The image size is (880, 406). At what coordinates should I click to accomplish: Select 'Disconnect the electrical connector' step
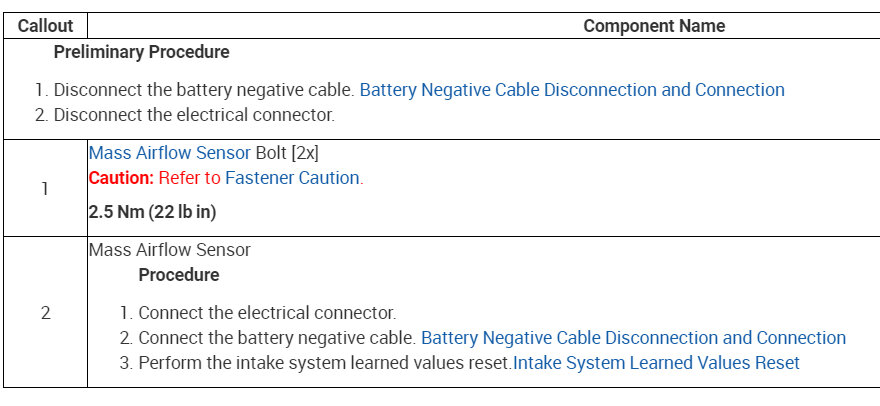click(x=194, y=115)
